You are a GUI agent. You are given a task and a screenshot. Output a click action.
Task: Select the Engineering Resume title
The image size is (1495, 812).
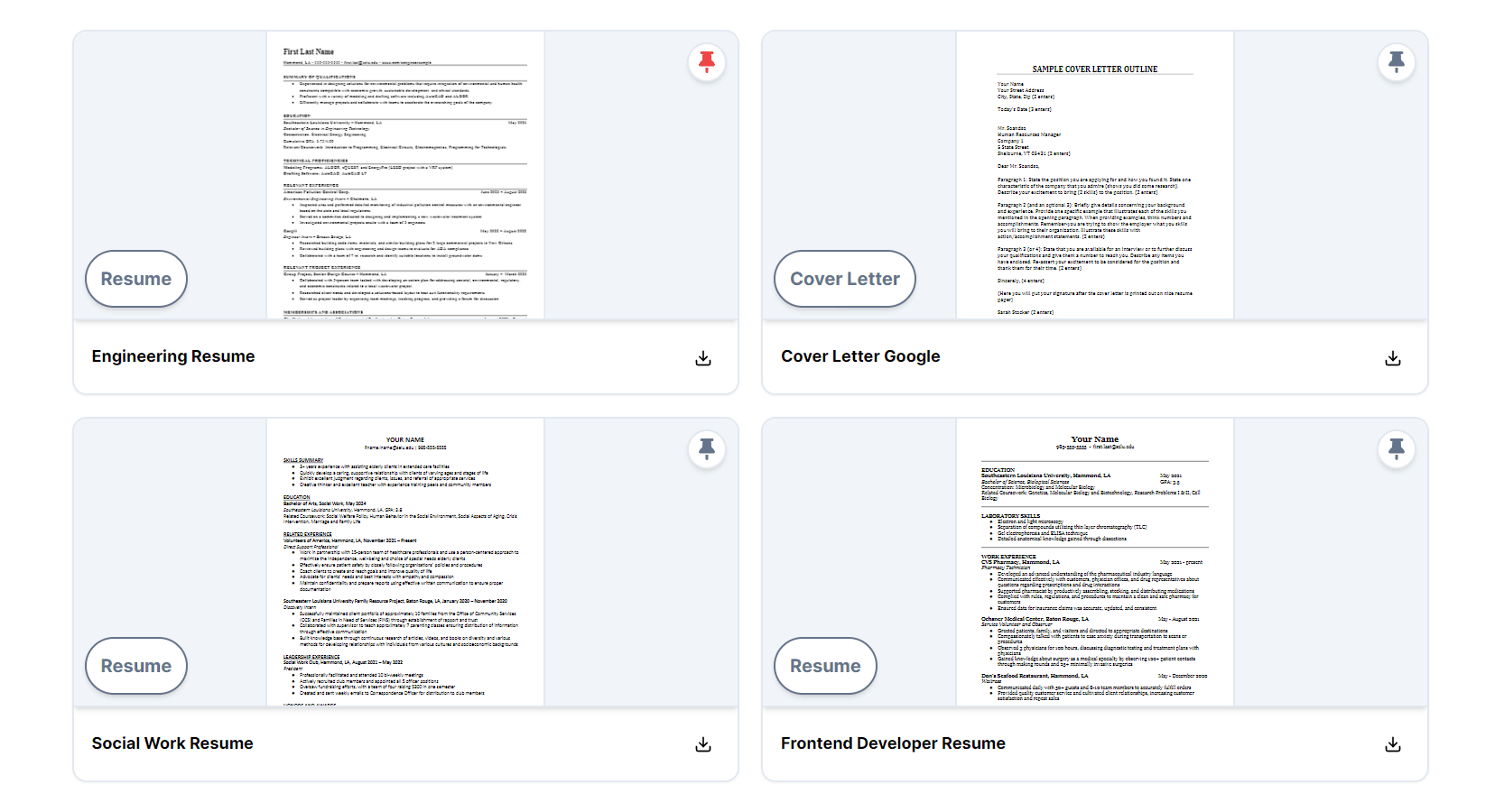click(173, 356)
